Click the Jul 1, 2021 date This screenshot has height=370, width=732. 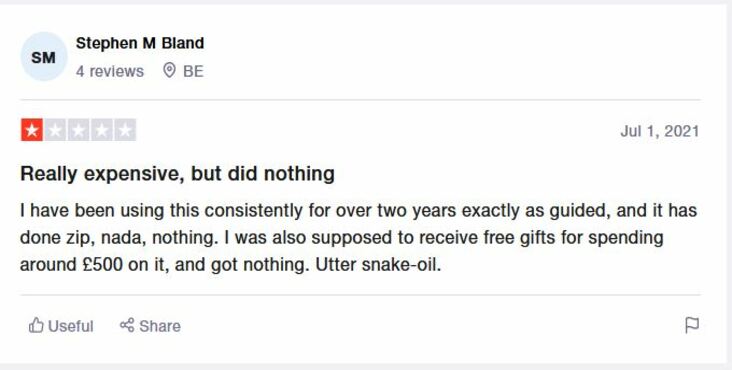(x=660, y=131)
